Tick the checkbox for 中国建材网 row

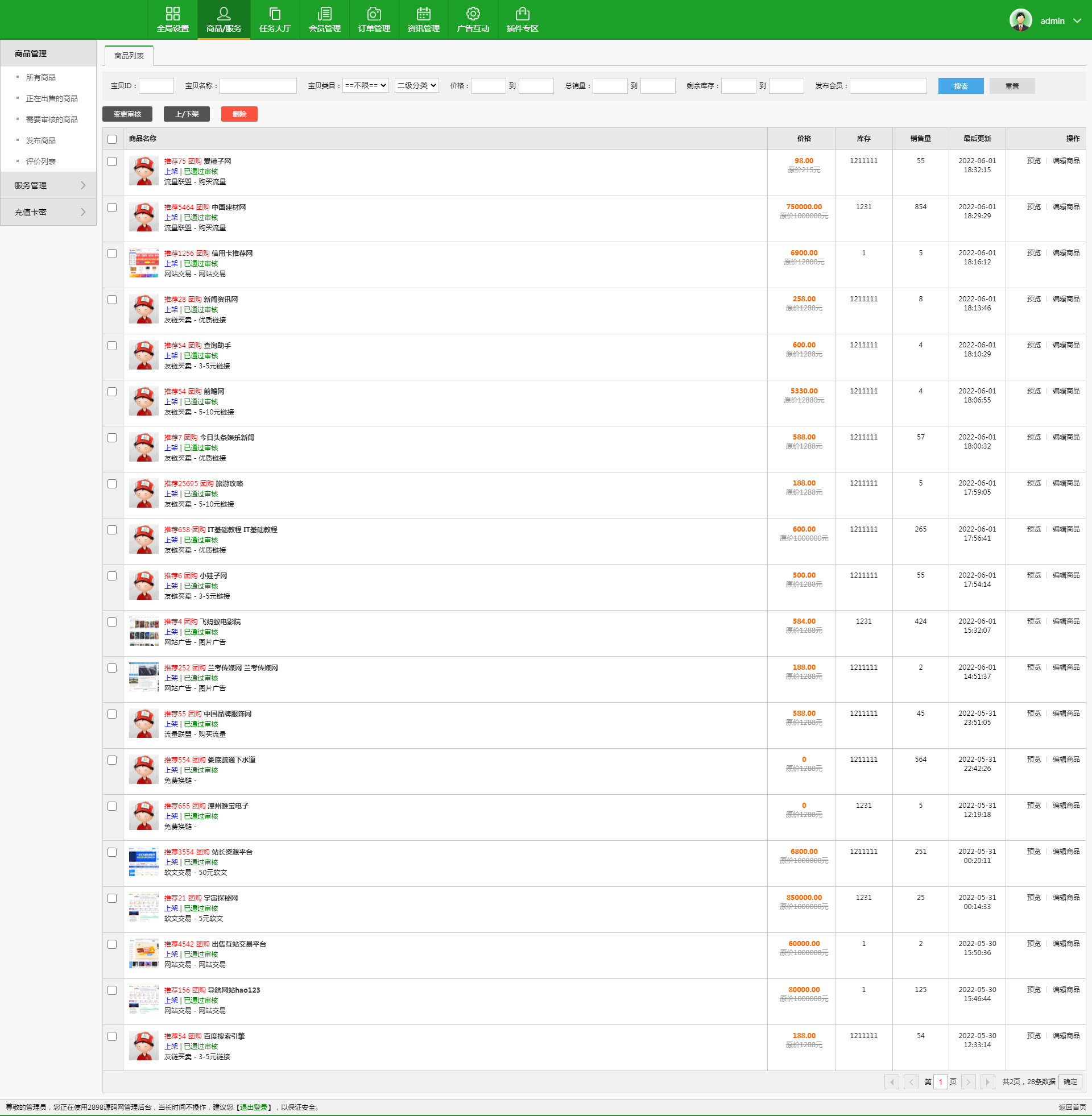pos(112,208)
